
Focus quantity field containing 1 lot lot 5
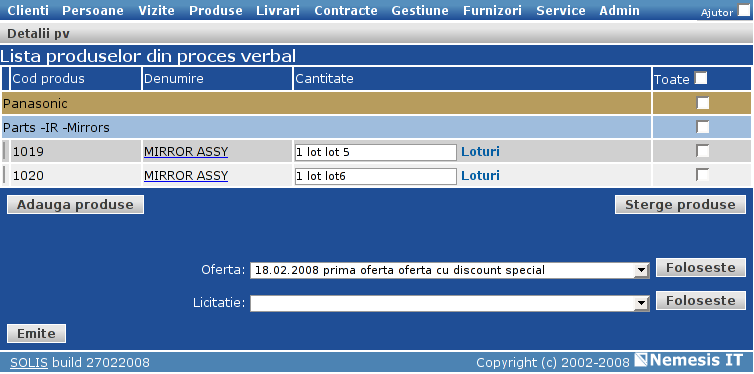click(376, 152)
